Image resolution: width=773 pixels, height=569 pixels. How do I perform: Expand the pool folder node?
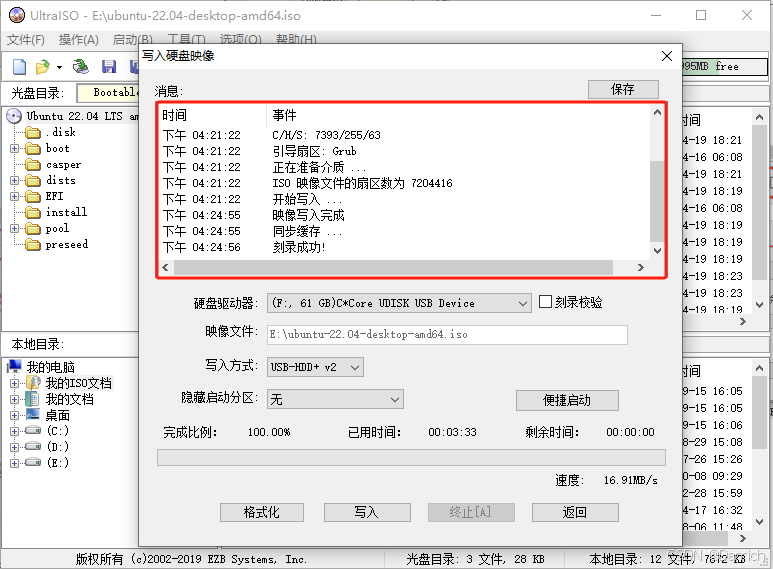pyautogui.click(x=14, y=229)
